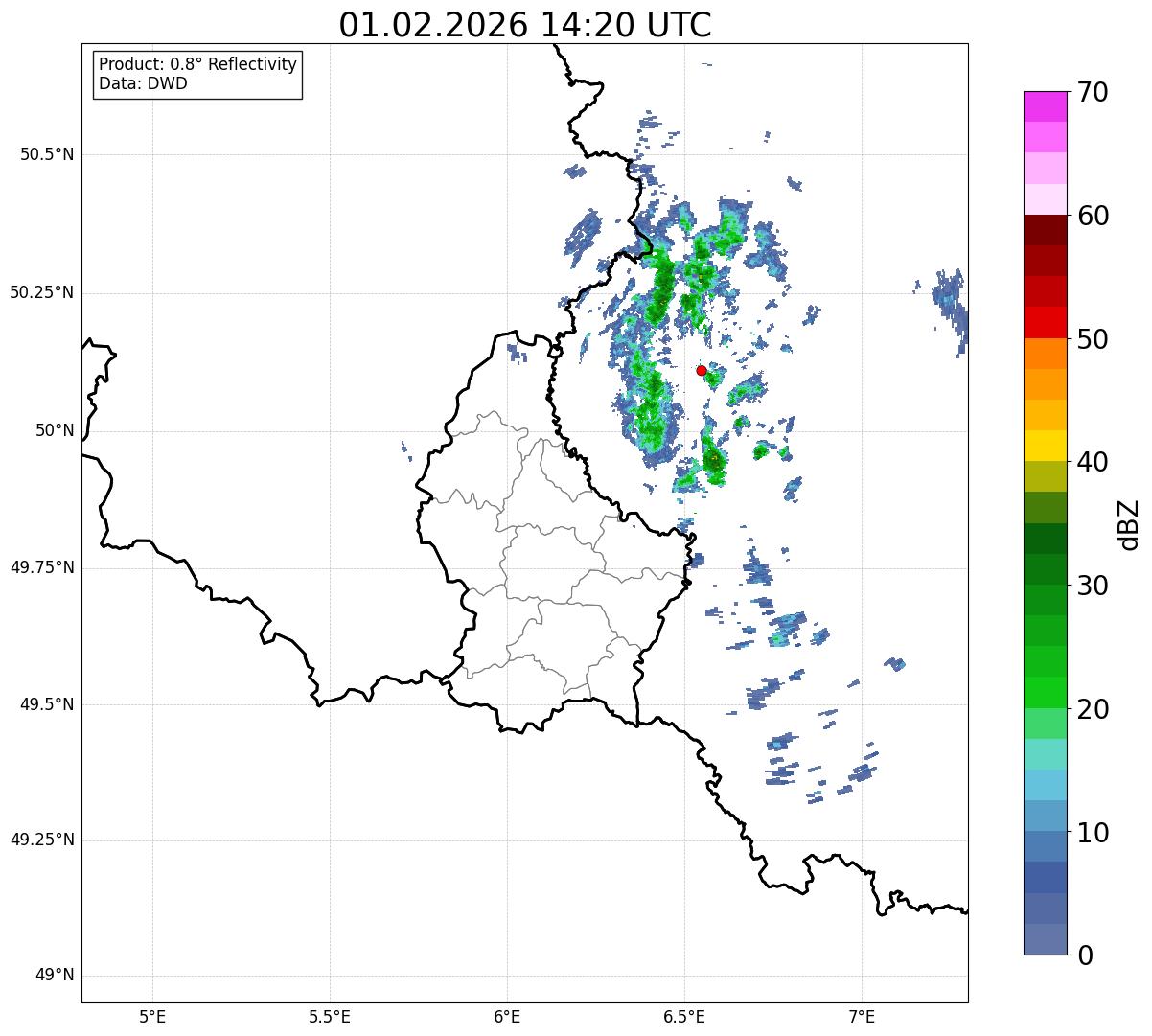Click the colorbar tick label 70

pos(1093,93)
